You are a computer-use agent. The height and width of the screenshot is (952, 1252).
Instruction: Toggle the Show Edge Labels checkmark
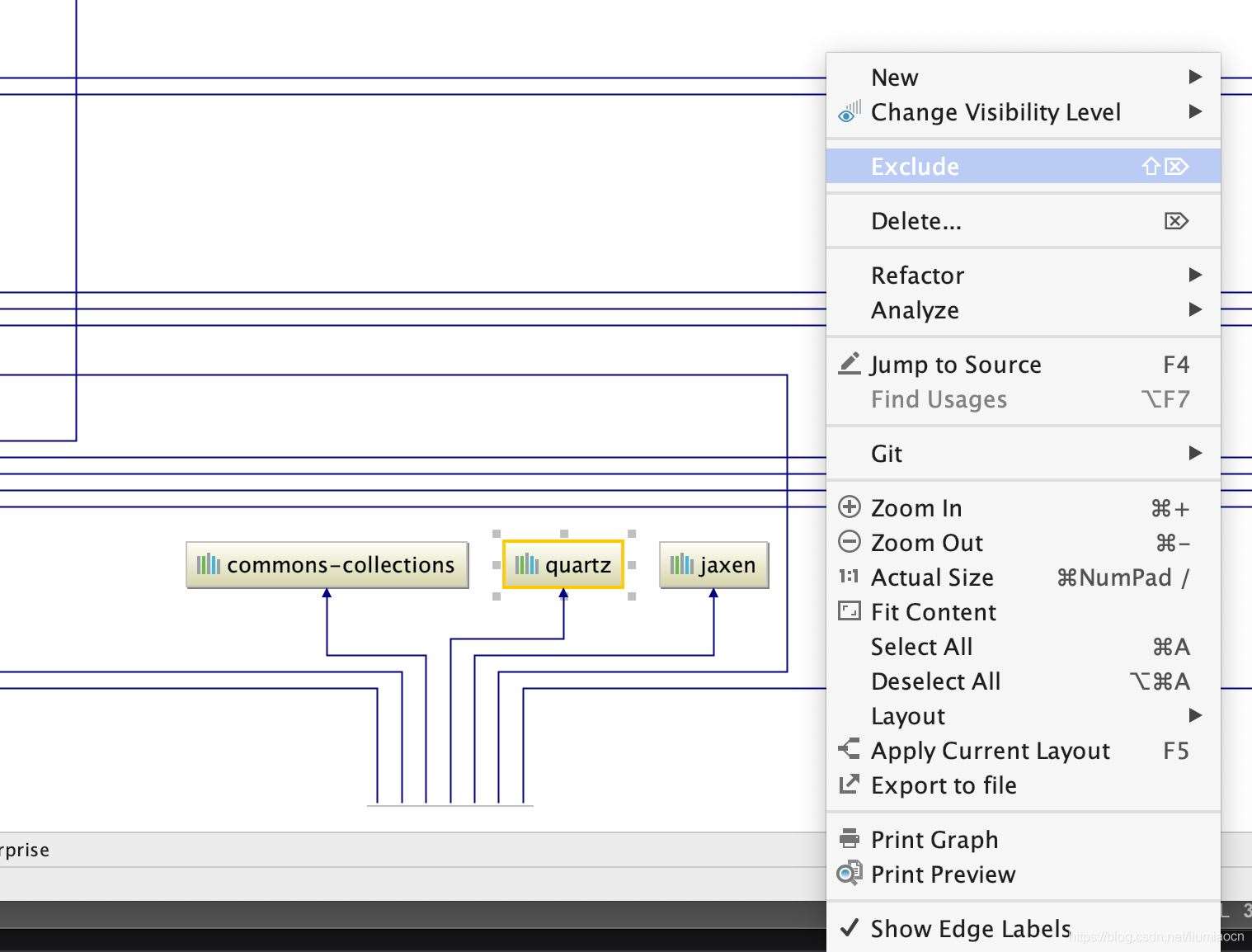[x=849, y=928]
